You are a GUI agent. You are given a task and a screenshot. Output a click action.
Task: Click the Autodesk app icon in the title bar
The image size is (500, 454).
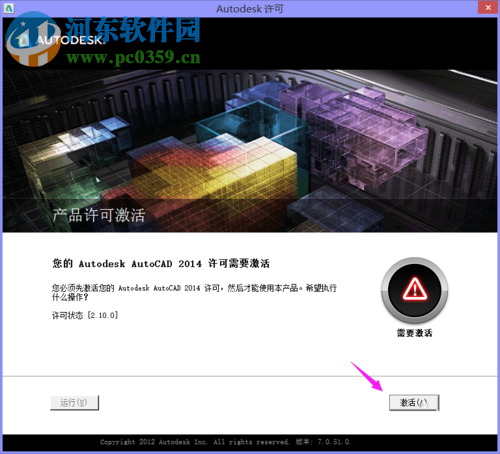click(9, 8)
